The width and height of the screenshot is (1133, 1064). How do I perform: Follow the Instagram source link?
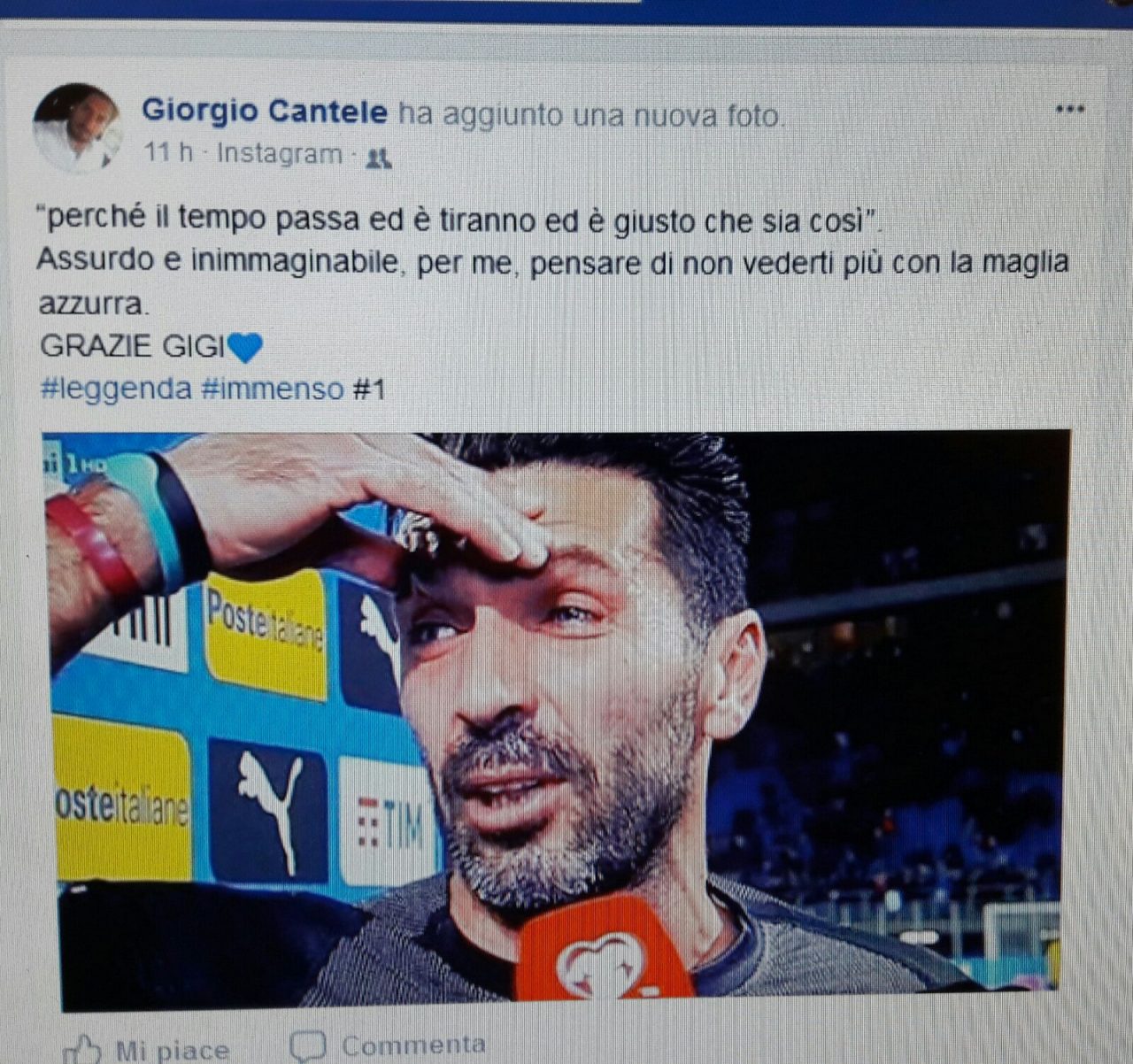(279, 154)
